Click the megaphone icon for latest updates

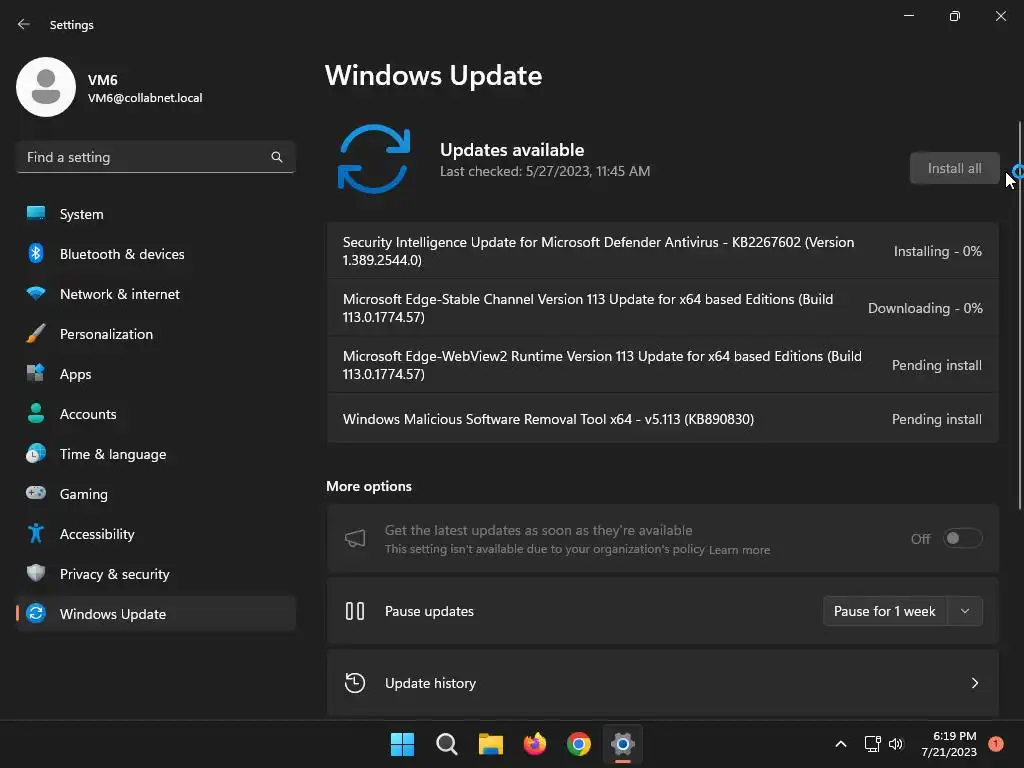[x=355, y=539]
